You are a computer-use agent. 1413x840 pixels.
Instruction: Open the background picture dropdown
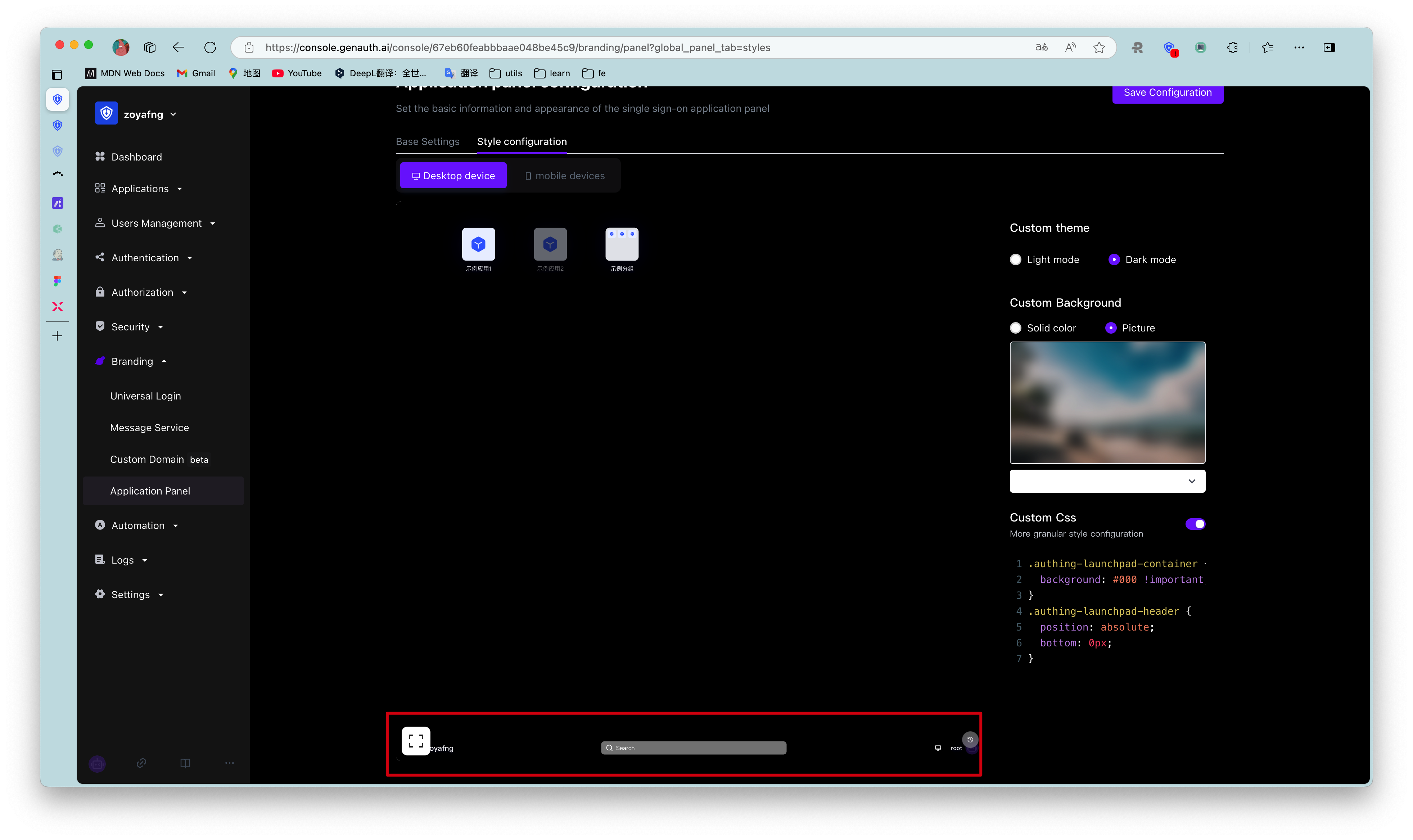click(x=1107, y=480)
